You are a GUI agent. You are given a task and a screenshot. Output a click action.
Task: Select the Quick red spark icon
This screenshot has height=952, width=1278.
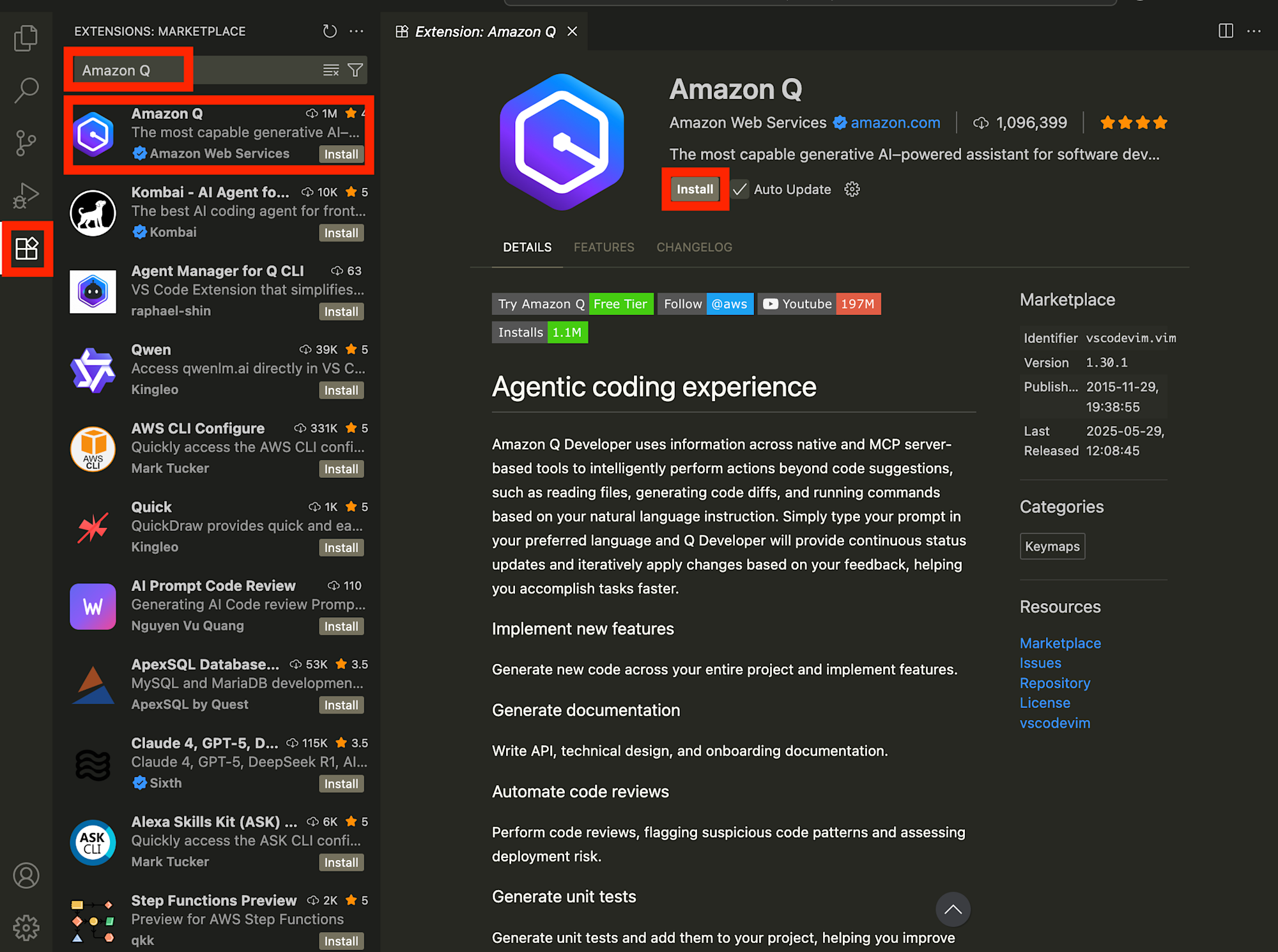coord(93,528)
